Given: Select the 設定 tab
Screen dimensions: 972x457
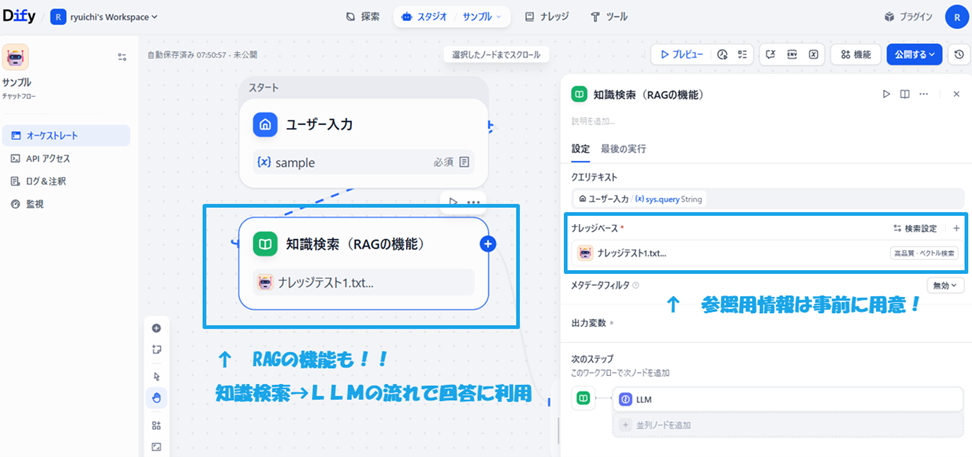Looking at the screenshot, I should (x=580, y=149).
